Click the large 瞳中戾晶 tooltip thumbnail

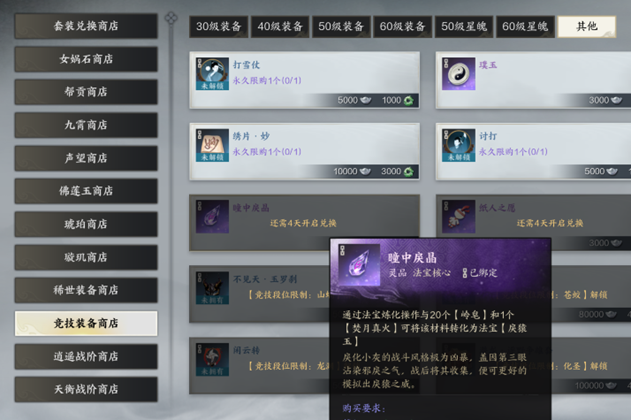click(x=359, y=265)
